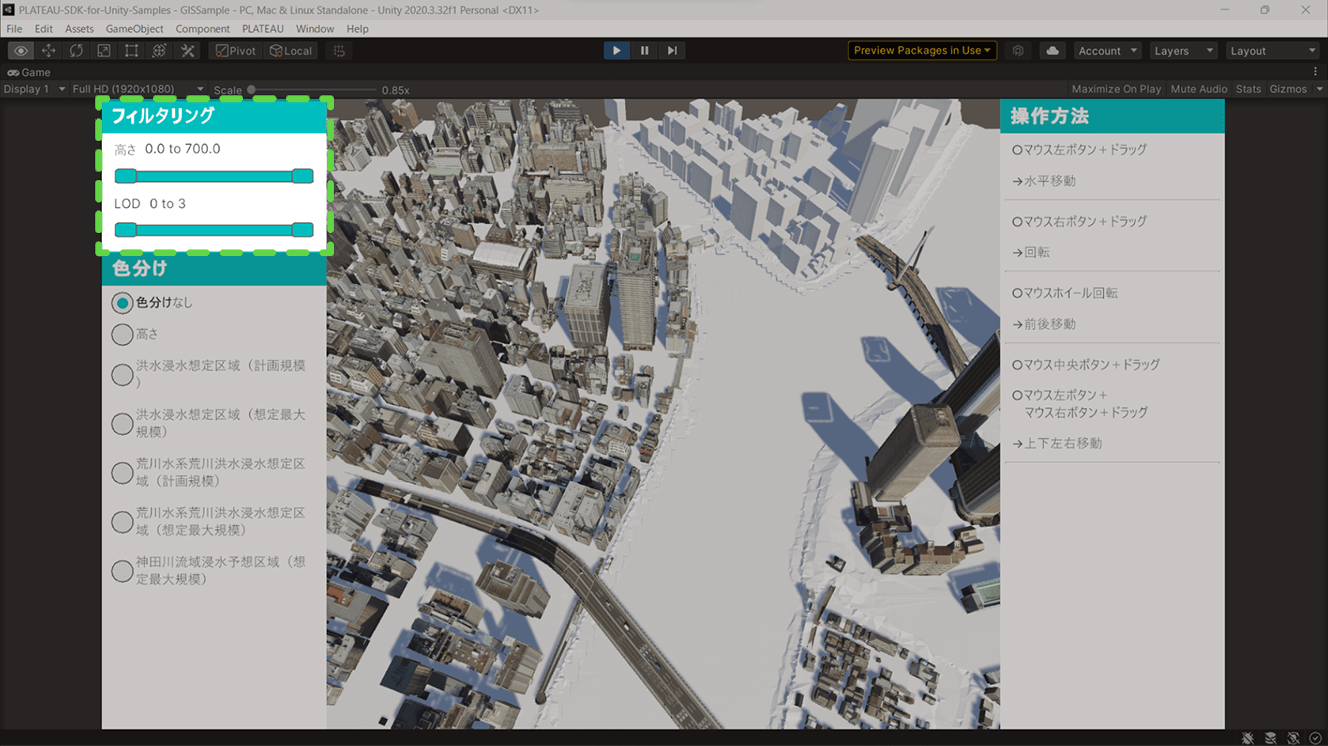Toggle debugger bug icon in status bar
This screenshot has height=746, width=1328.
[x=1248, y=738]
